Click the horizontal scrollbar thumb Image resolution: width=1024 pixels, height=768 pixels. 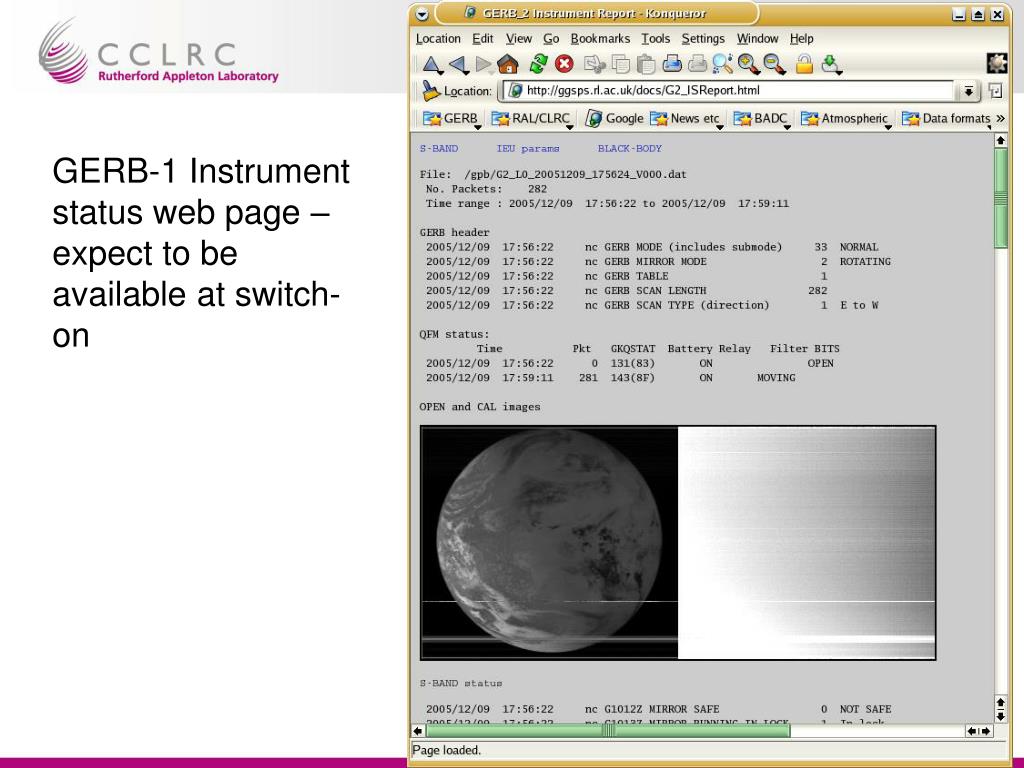[607, 731]
